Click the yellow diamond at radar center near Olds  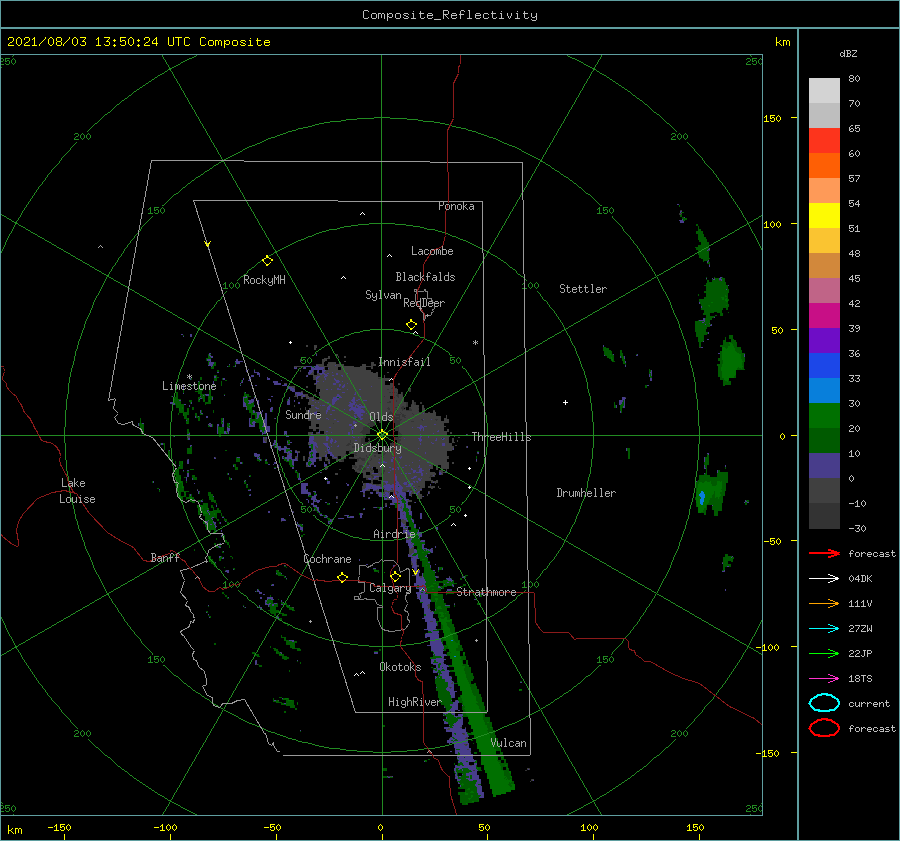point(382,435)
